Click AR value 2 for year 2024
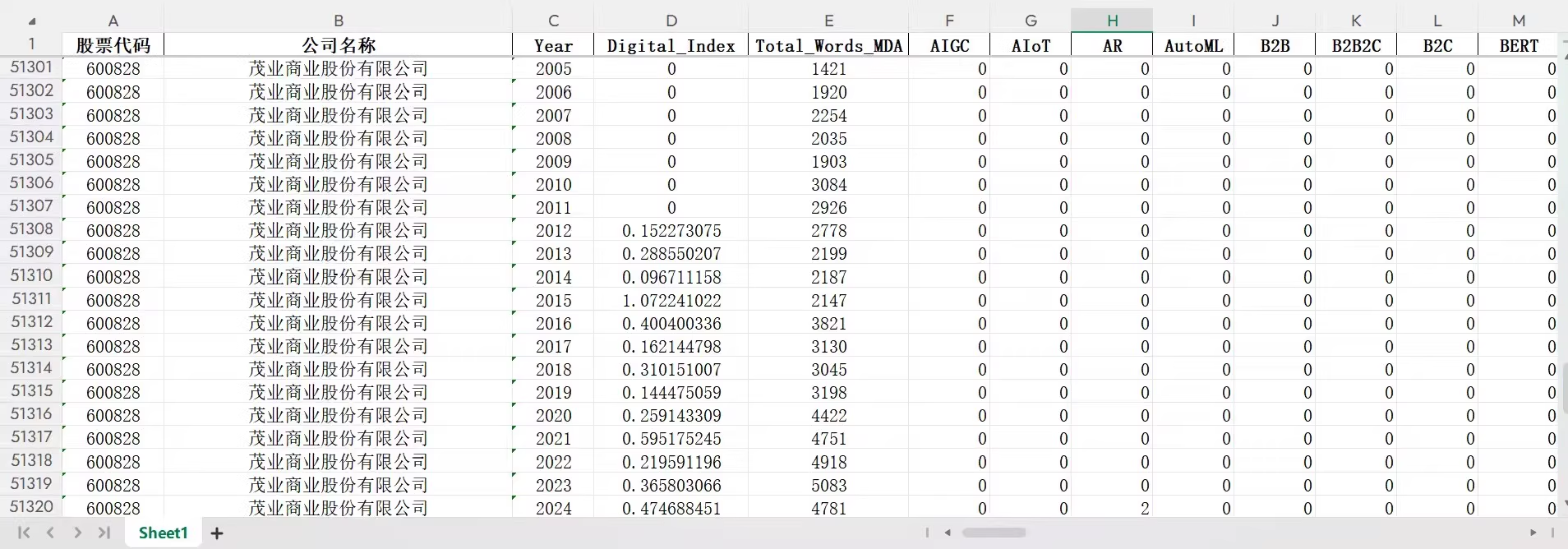 pyautogui.click(x=1112, y=509)
